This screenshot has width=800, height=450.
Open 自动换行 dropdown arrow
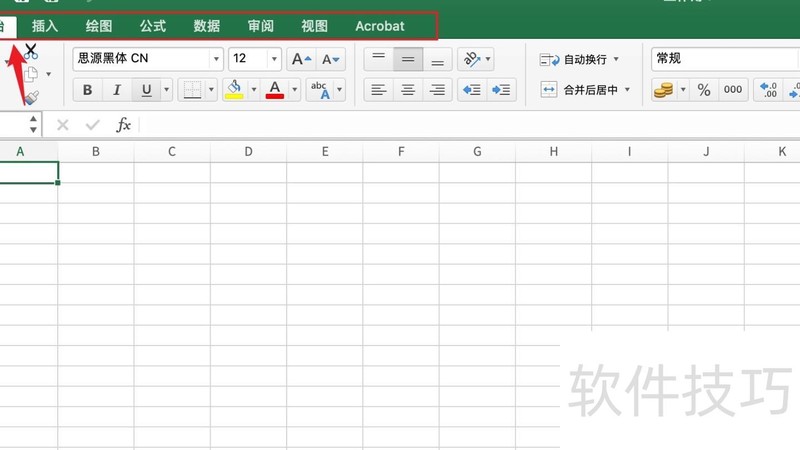616,59
